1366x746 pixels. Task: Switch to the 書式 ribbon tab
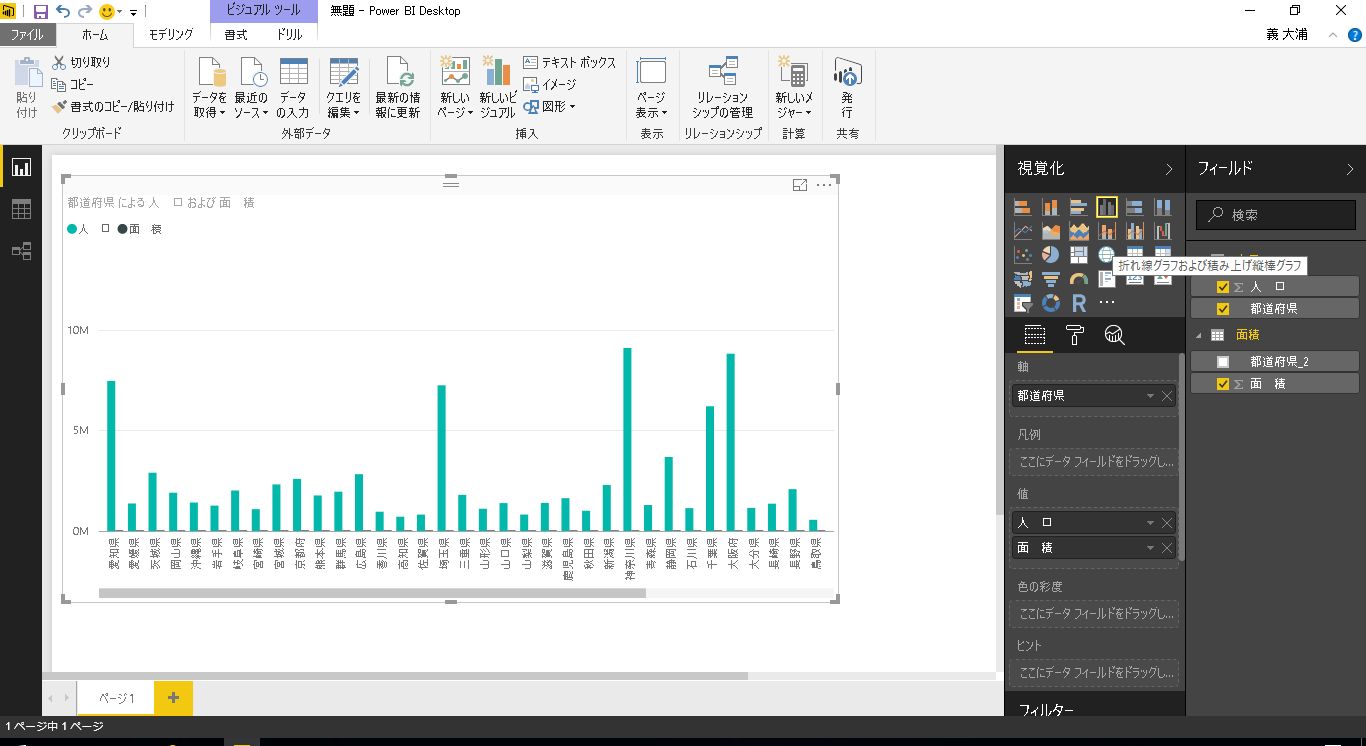tap(236, 34)
